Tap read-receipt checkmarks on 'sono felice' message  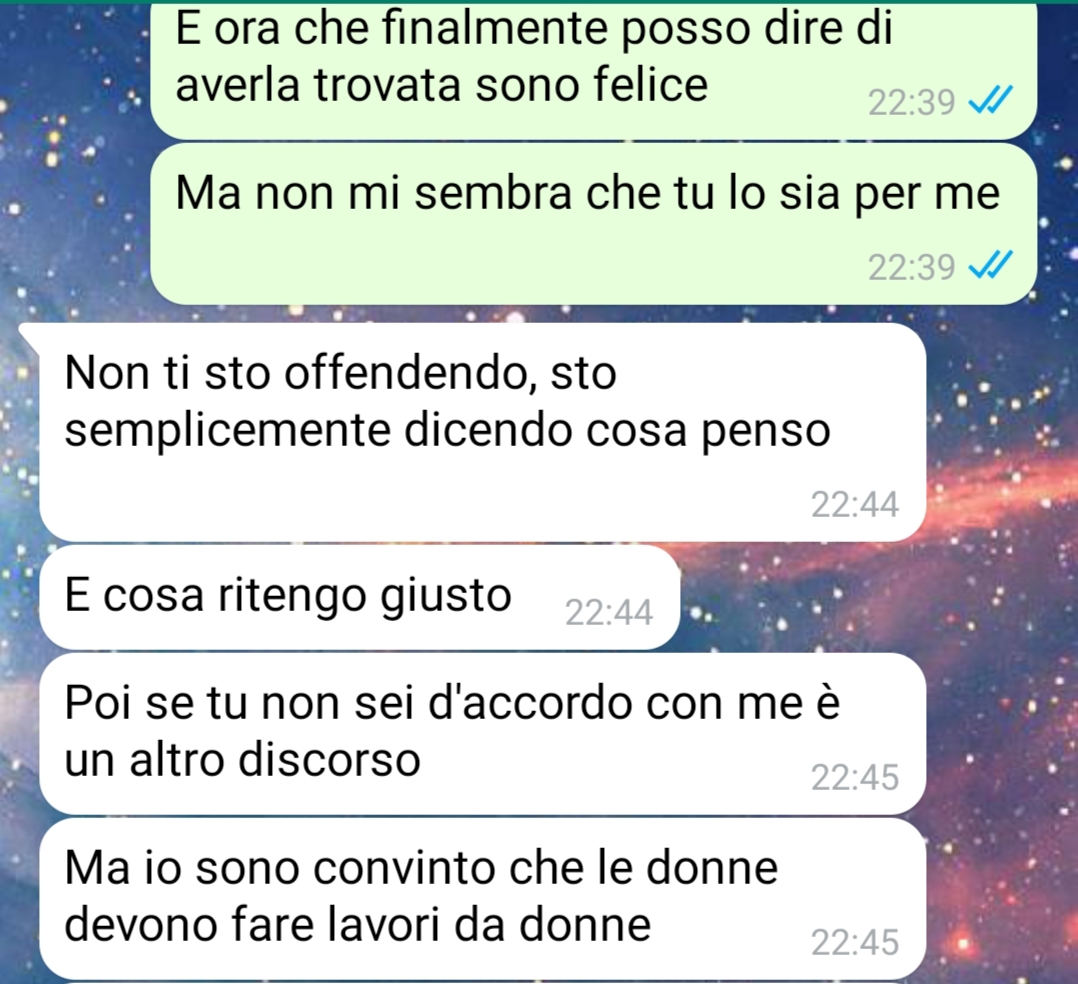click(990, 100)
